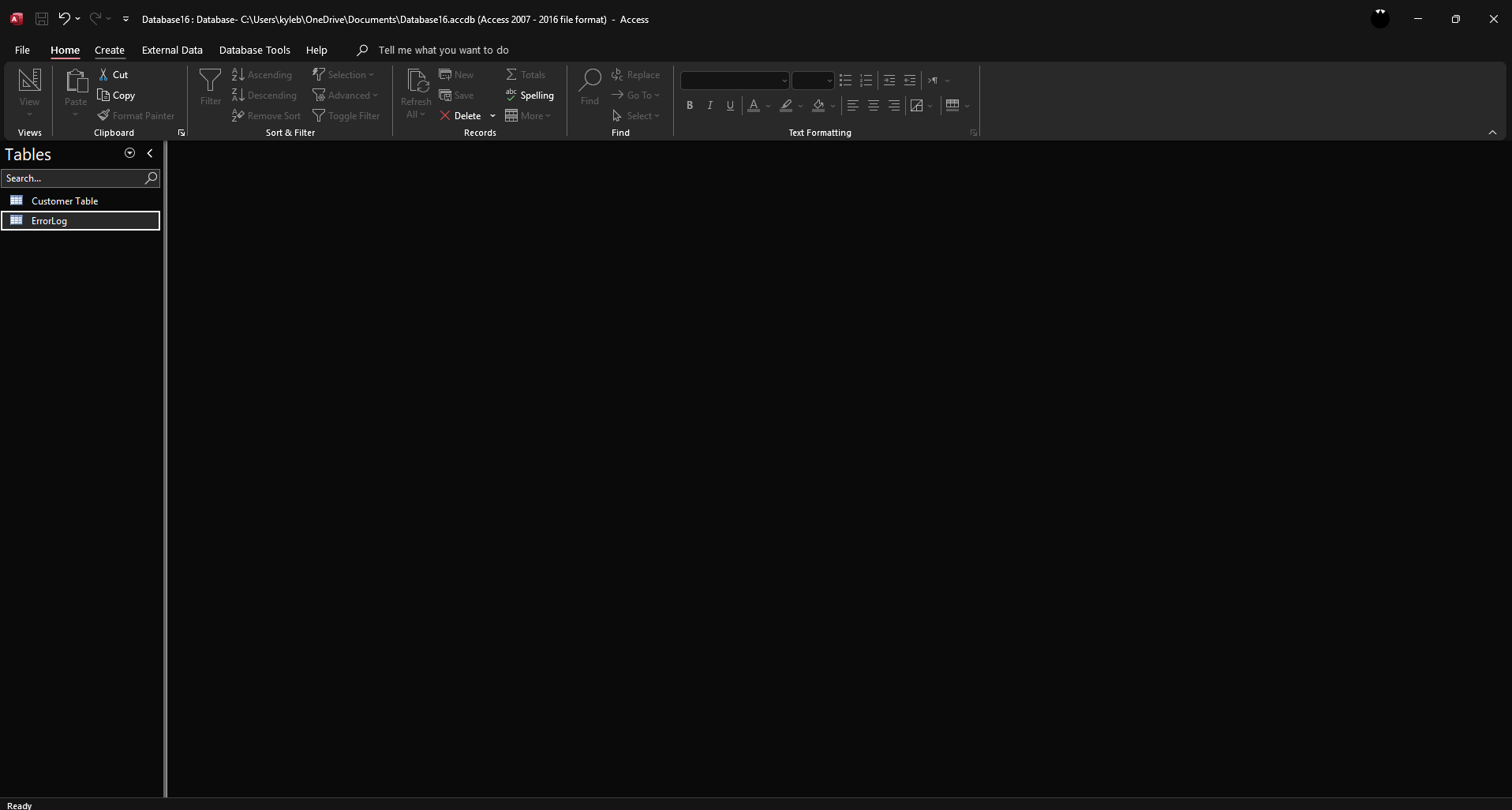The width and height of the screenshot is (1512, 810).
Task: Toggle underline text formatting
Action: [x=730, y=105]
